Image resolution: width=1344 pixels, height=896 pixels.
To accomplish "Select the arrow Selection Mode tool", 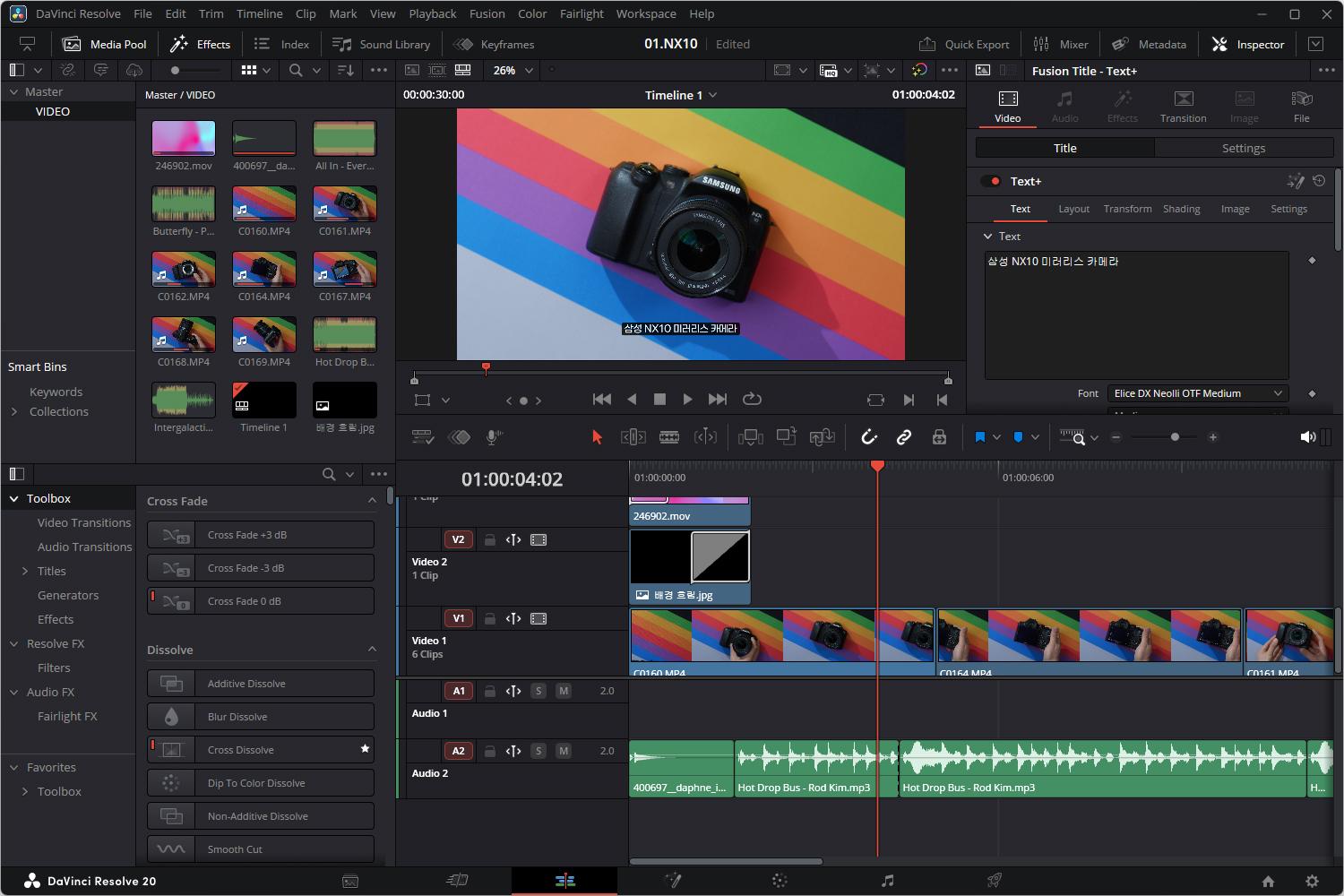I will point(597,437).
